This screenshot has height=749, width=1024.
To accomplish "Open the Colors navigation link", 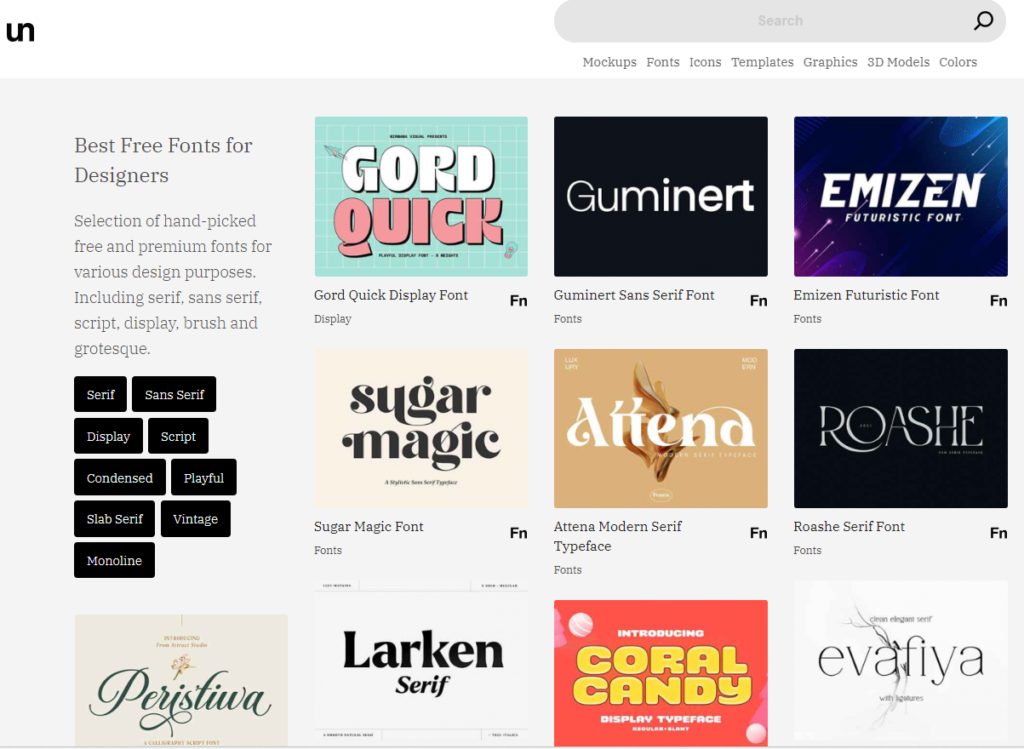I will pyautogui.click(x=957, y=62).
